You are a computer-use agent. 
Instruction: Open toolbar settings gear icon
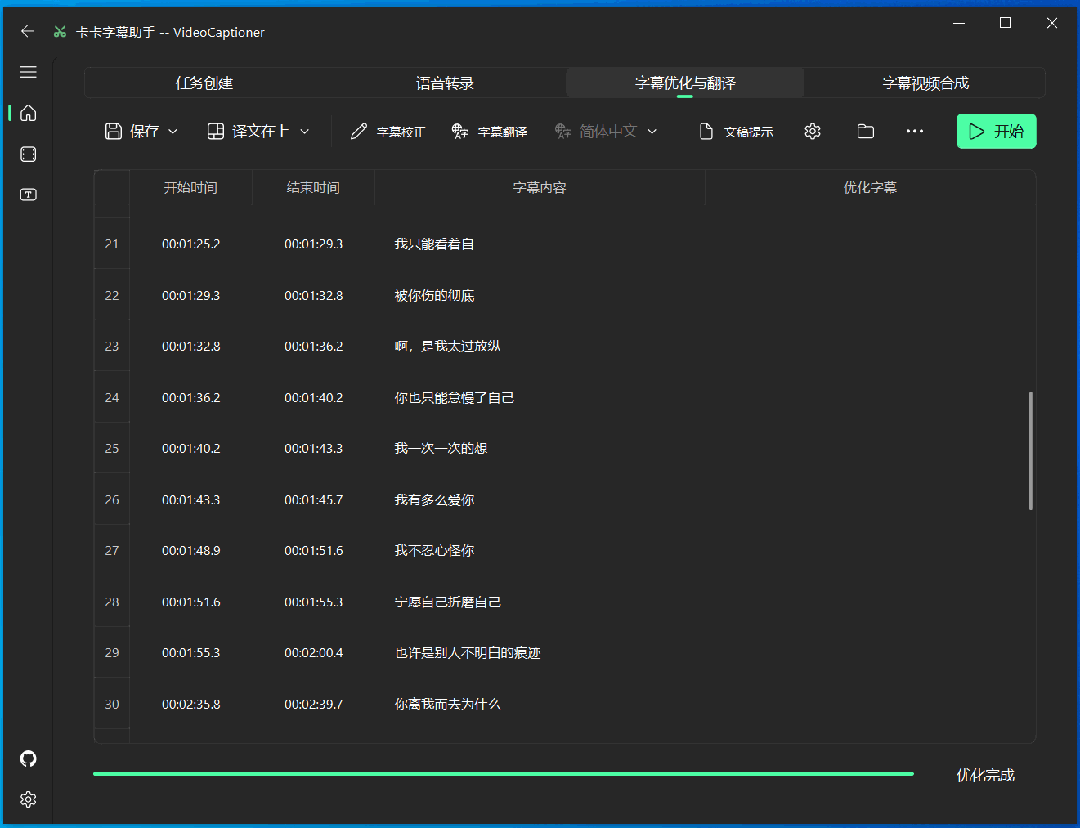812,132
